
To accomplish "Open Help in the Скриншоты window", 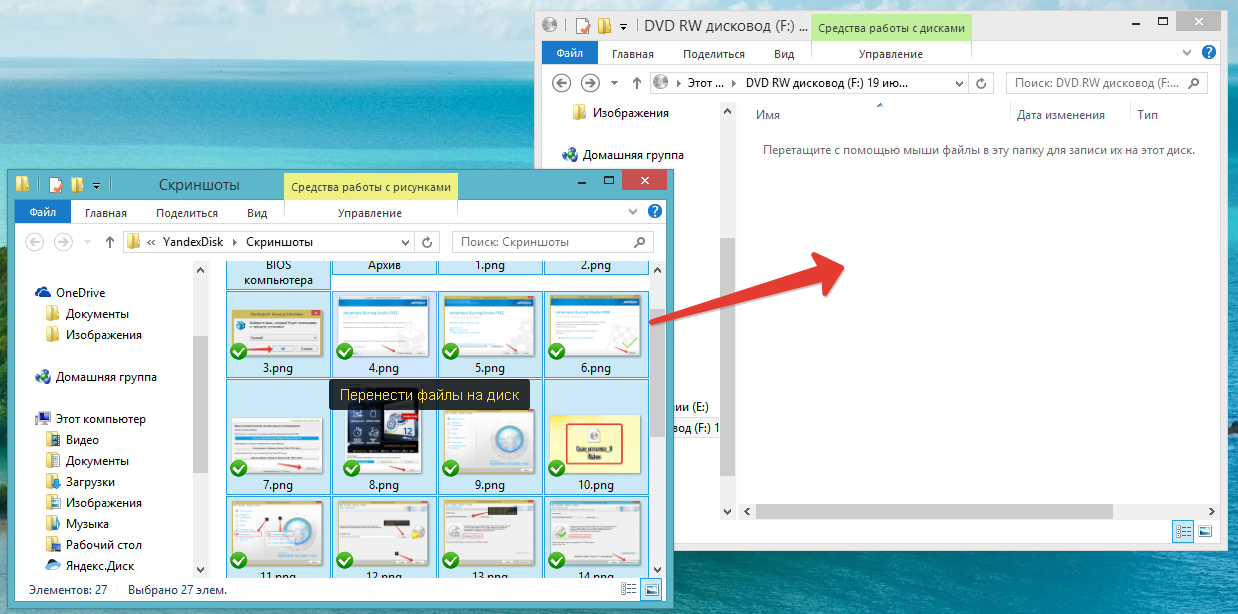I will (x=655, y=211).
